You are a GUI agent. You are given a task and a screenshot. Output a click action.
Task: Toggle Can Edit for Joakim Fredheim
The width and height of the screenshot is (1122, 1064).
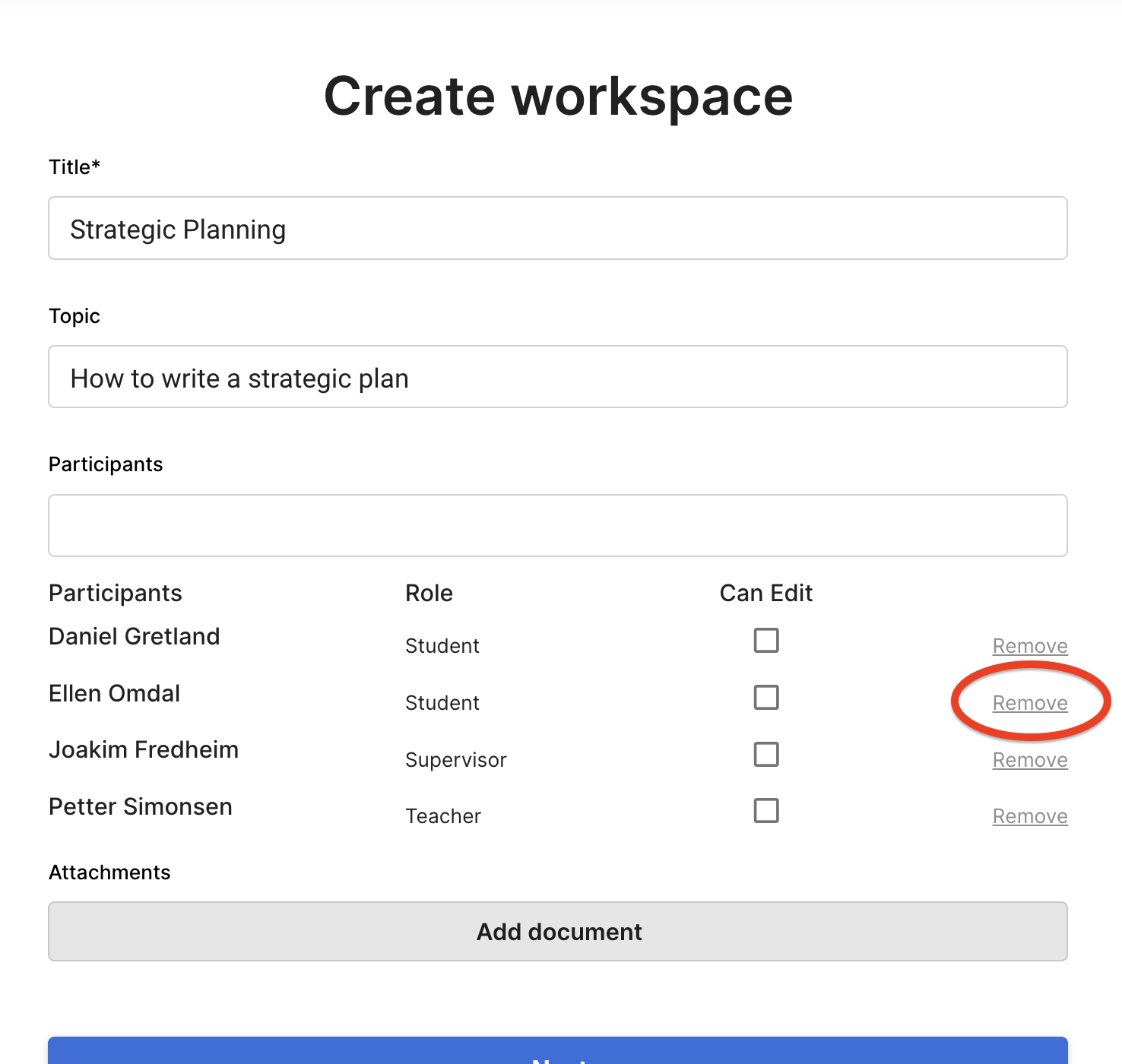point(765,755)
